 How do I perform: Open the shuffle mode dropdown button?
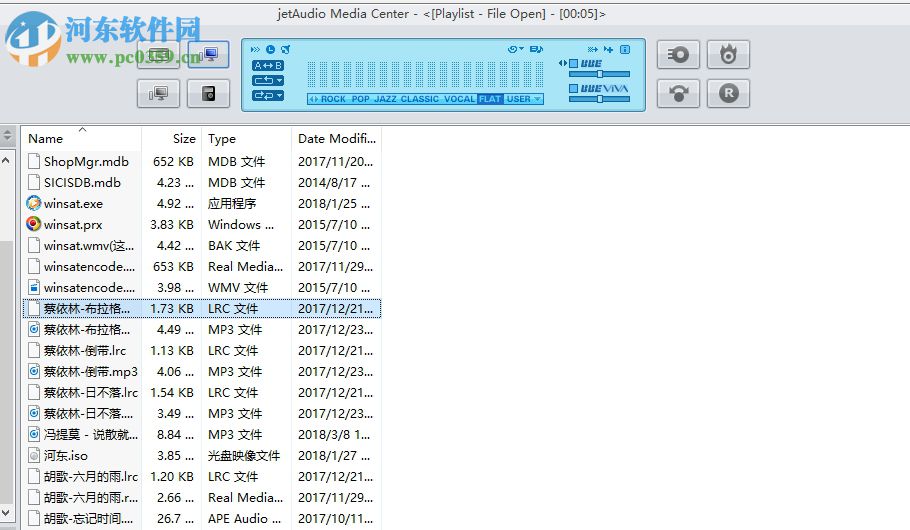click(x=268, y=95)
